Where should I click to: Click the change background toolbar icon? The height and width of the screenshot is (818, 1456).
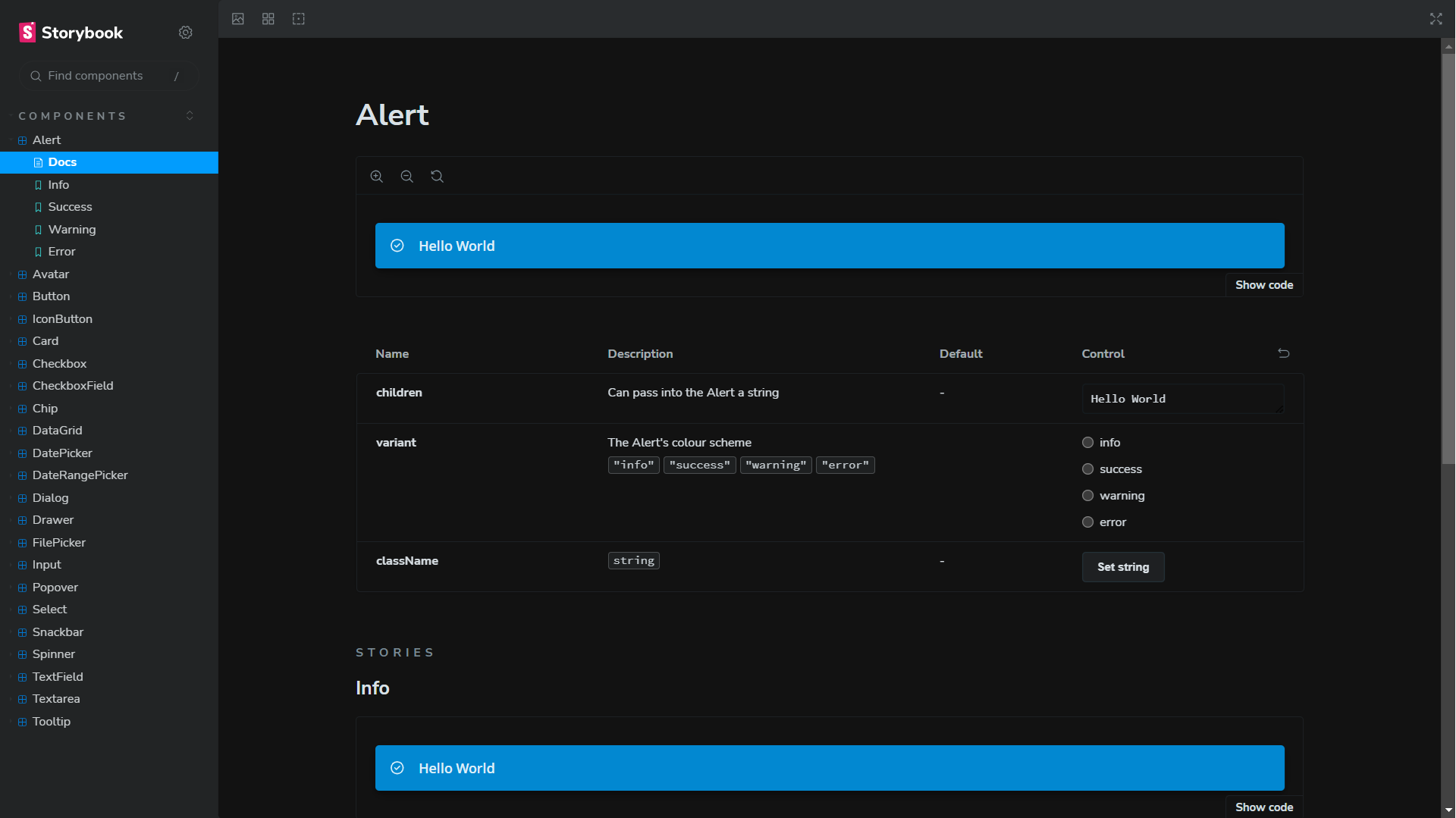pos(237,19)
